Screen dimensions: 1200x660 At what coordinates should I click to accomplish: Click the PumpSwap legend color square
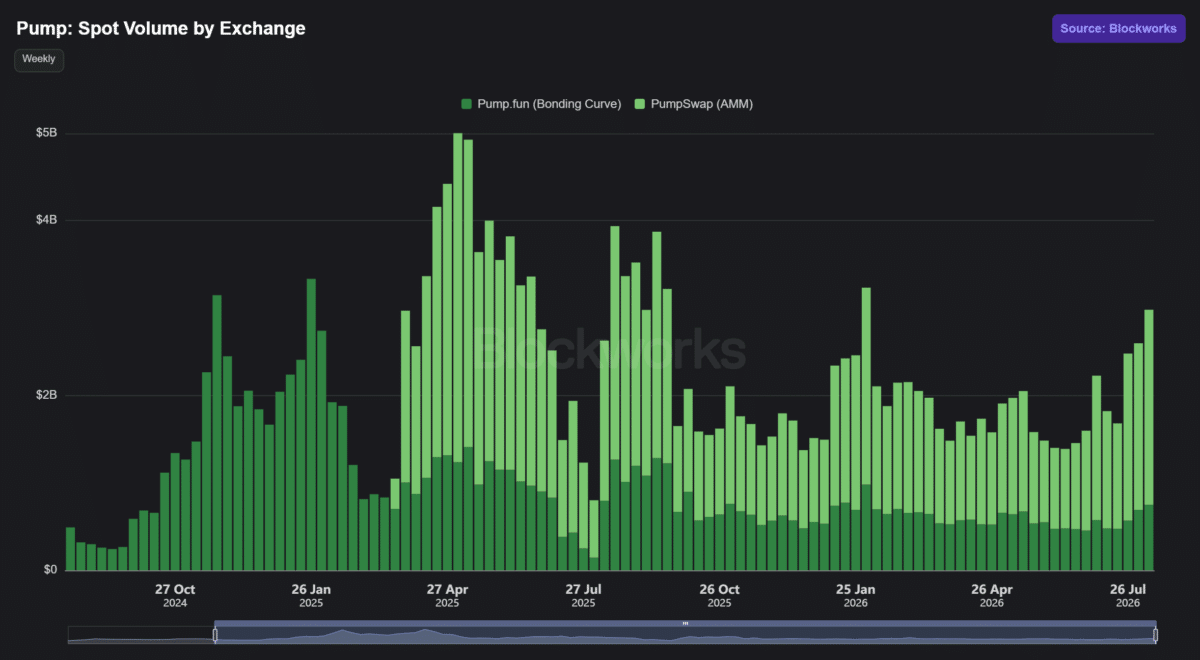(641, 104)
